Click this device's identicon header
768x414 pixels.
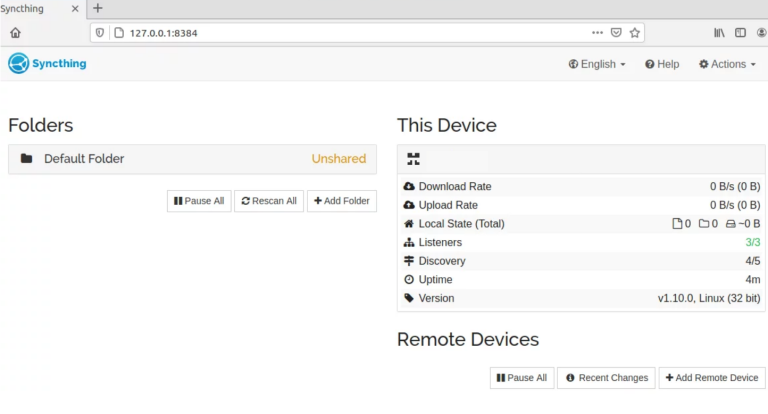(x=581, y=159)
